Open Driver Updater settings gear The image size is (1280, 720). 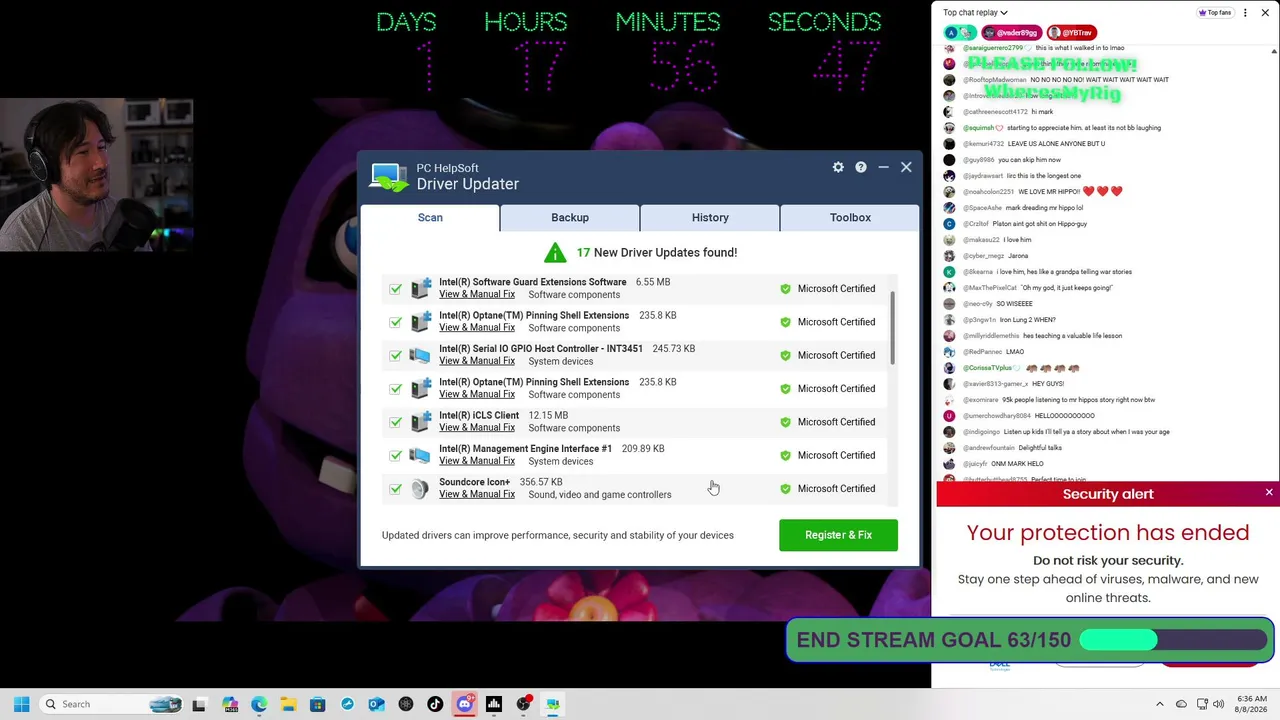(x=838, y=167)
